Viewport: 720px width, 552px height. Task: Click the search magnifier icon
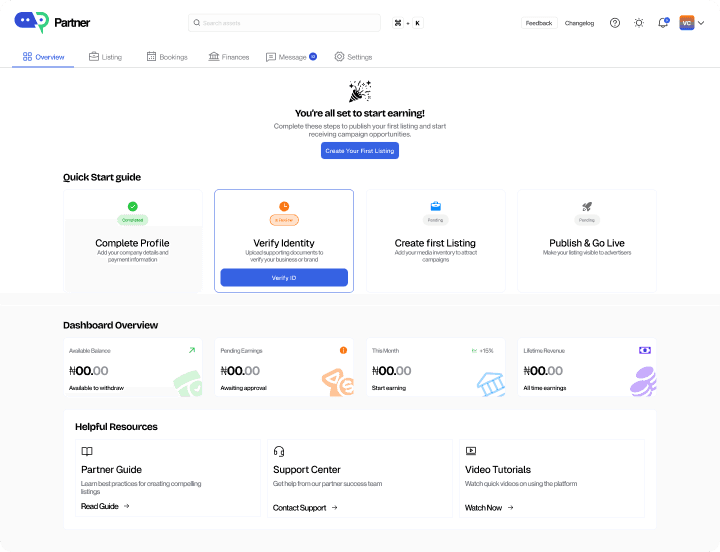[197, 23]
